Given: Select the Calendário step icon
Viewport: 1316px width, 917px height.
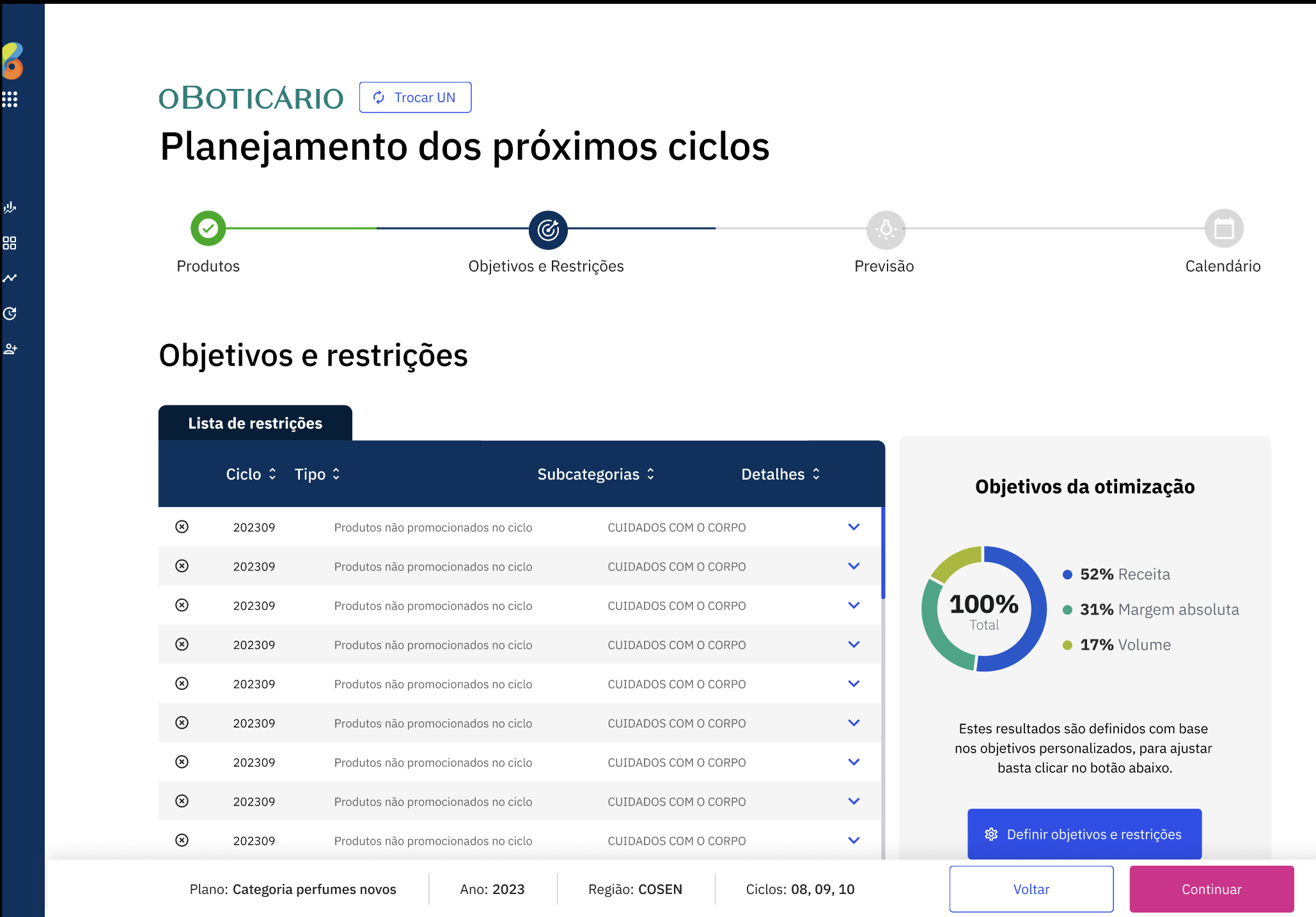Looking at the screenshot, I should point(1223,228).
